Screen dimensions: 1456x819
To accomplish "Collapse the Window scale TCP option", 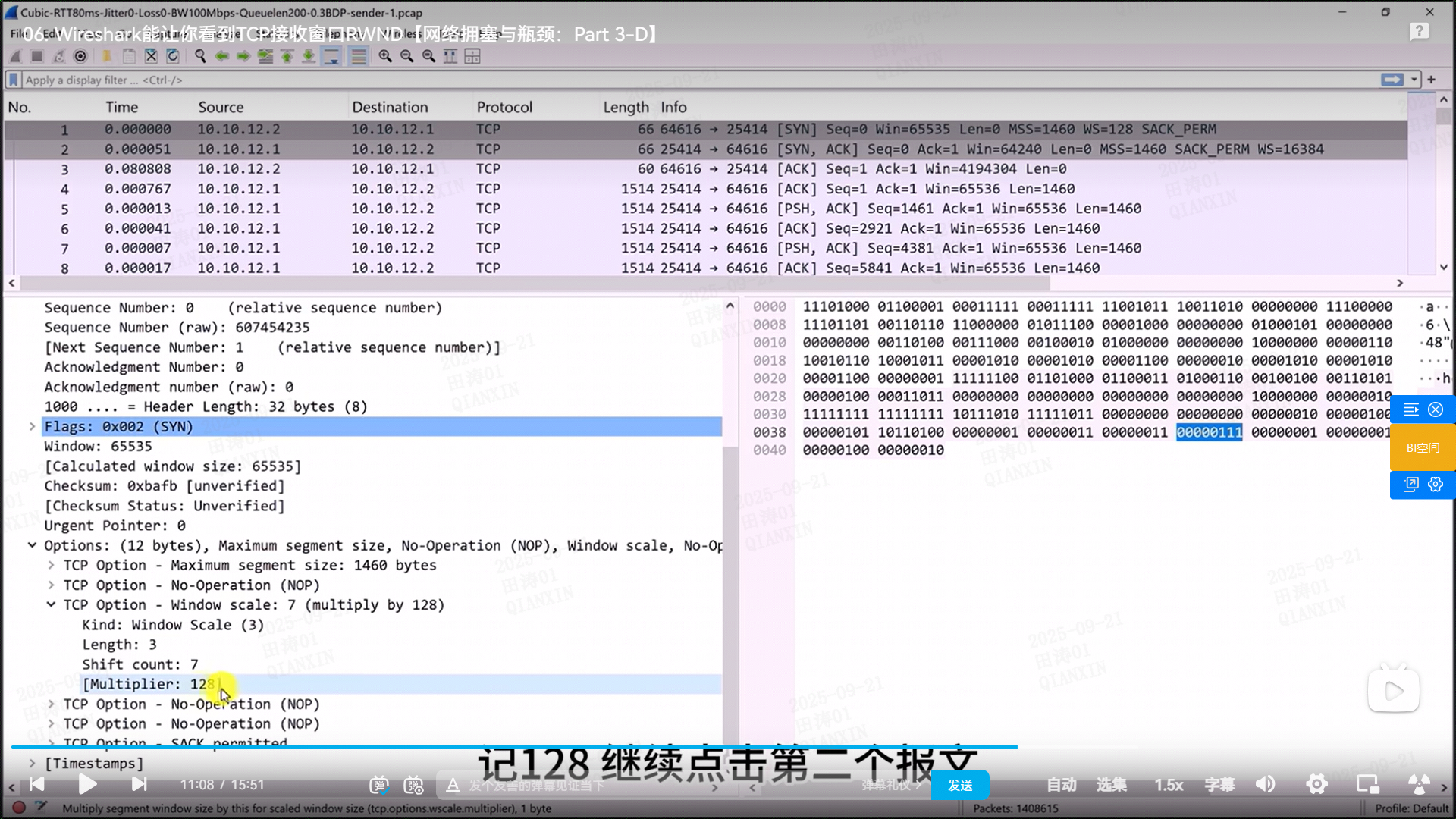I will pos(51,605).
